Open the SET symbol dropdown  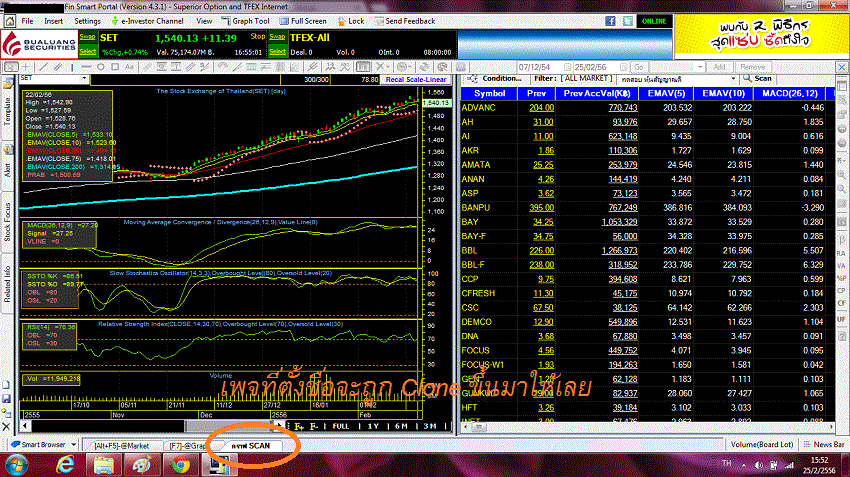[84, 79]
